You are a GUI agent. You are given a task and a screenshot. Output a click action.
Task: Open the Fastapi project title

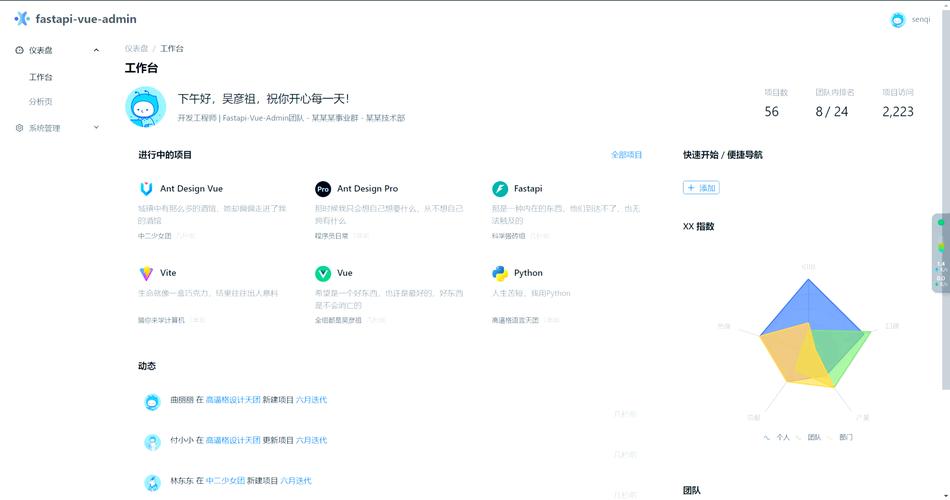pos(528,188)
